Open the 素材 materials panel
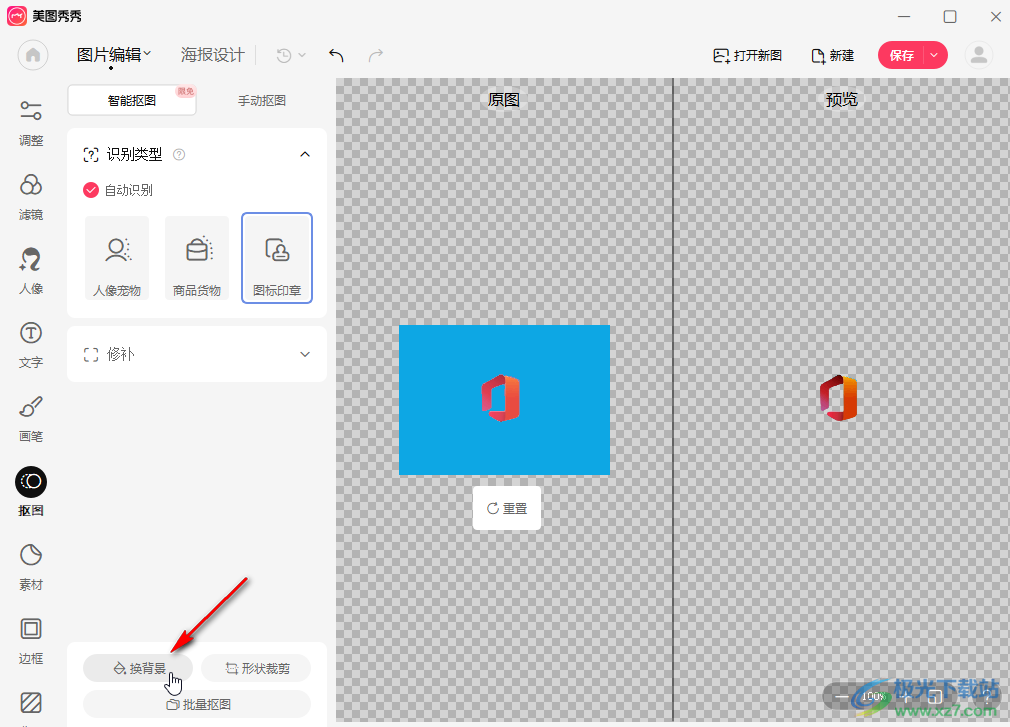The height and width of the screenshot is (727, 1010). pos(31,567)
